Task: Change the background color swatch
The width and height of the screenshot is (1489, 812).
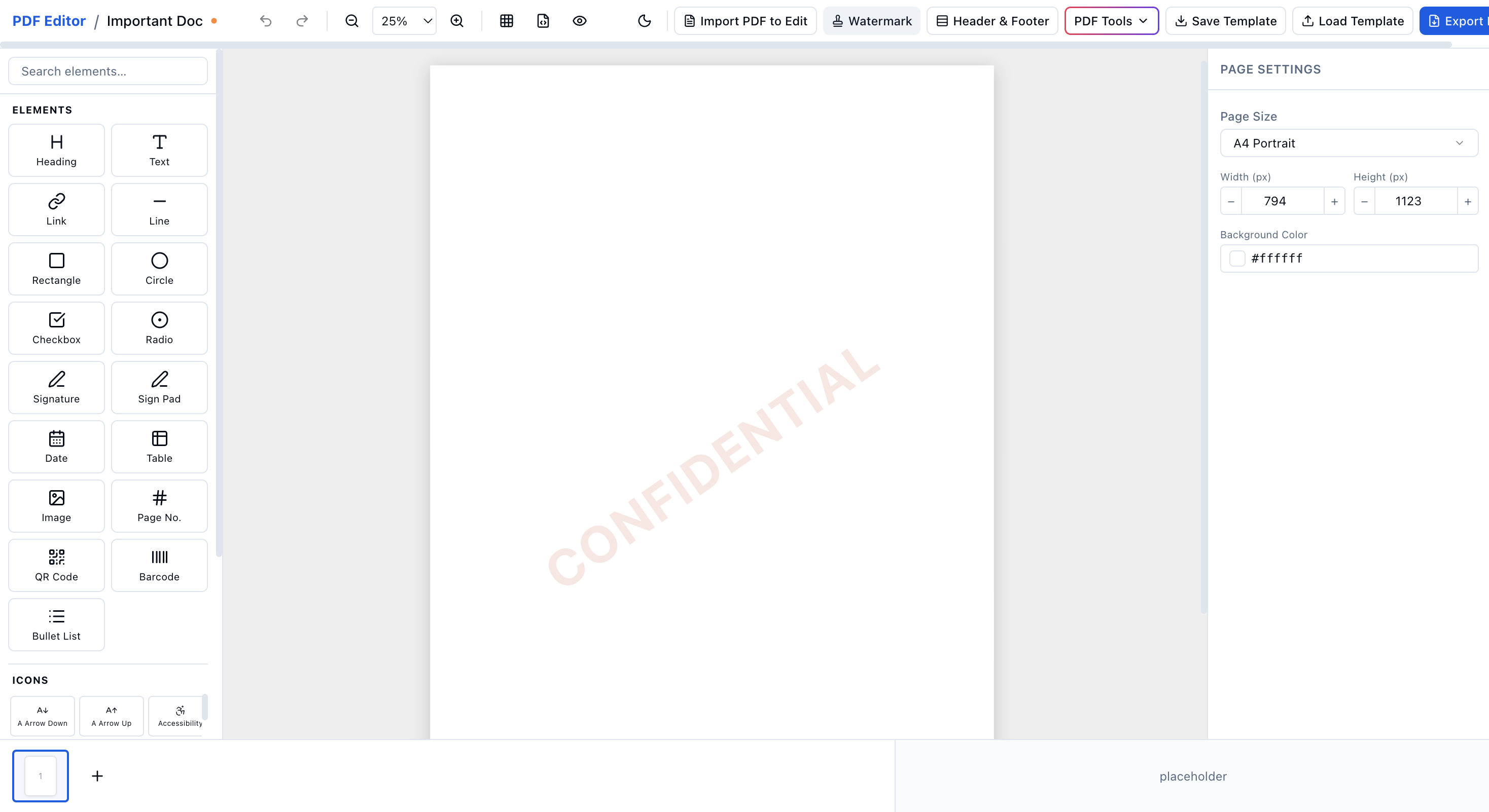Action: click(1237, 259)
